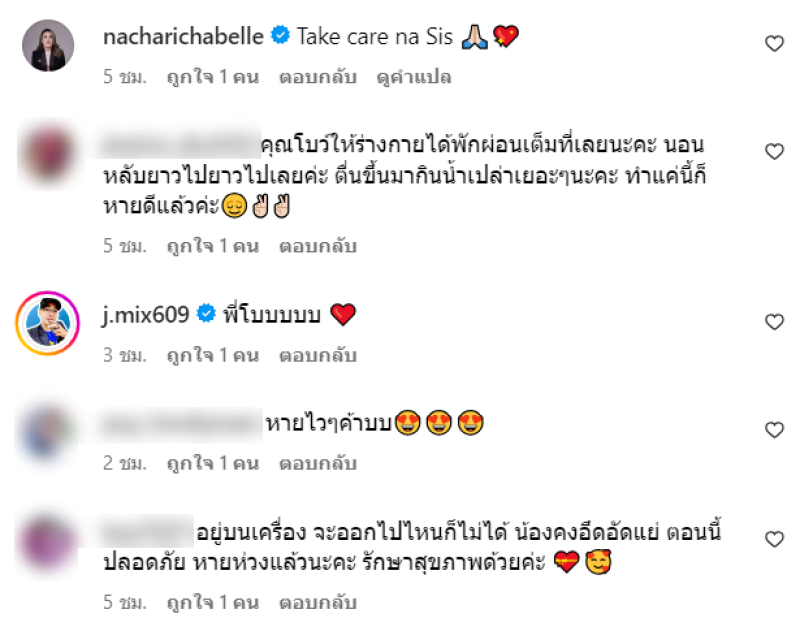The height and width of the screenshot is (631, 800).
Task: Reply to j.mix609's comment
Action: pos(317,355)
